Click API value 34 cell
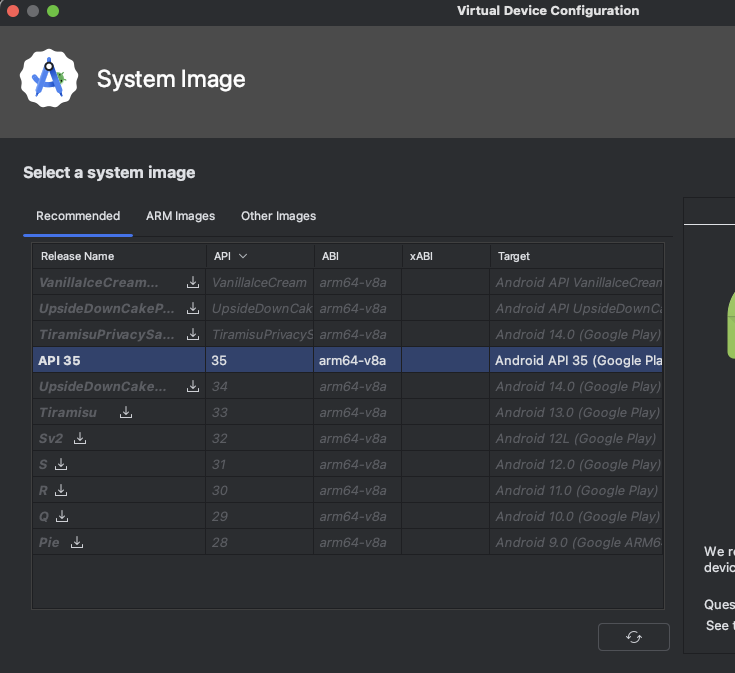735x673 pixels. pos(260,387)
